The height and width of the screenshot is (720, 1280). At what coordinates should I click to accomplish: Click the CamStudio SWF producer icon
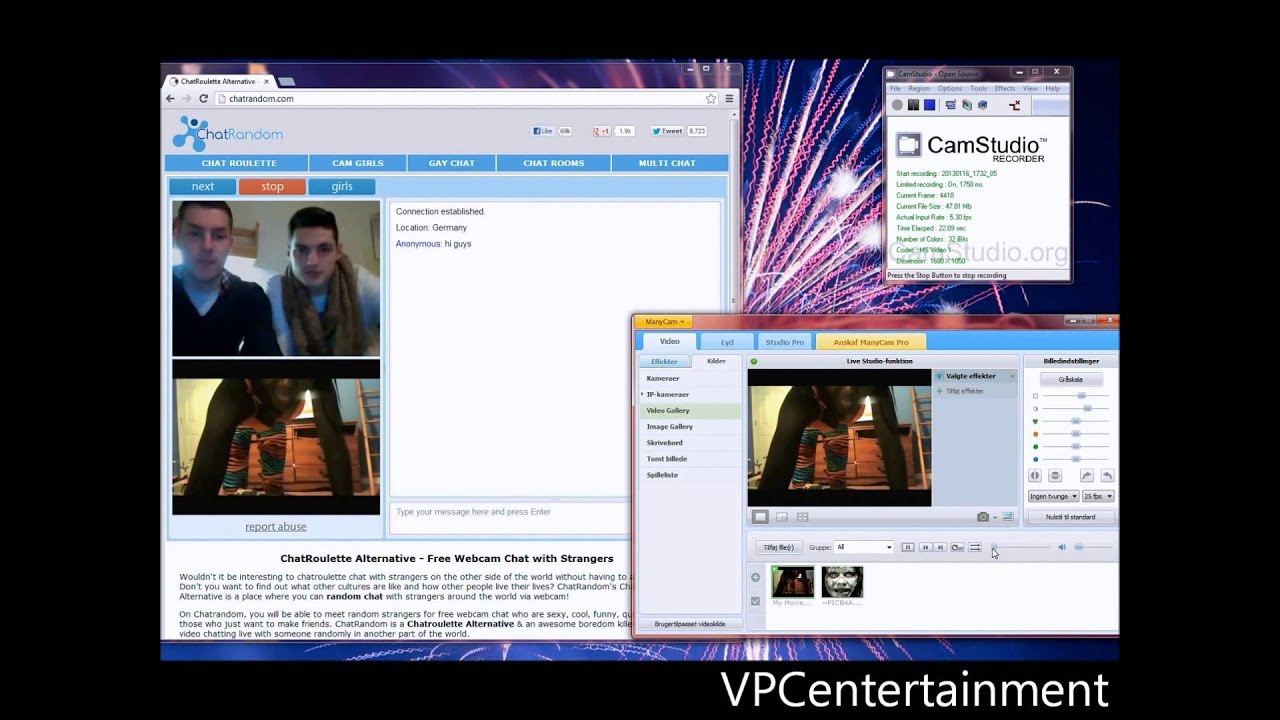(x=982, y=105)
